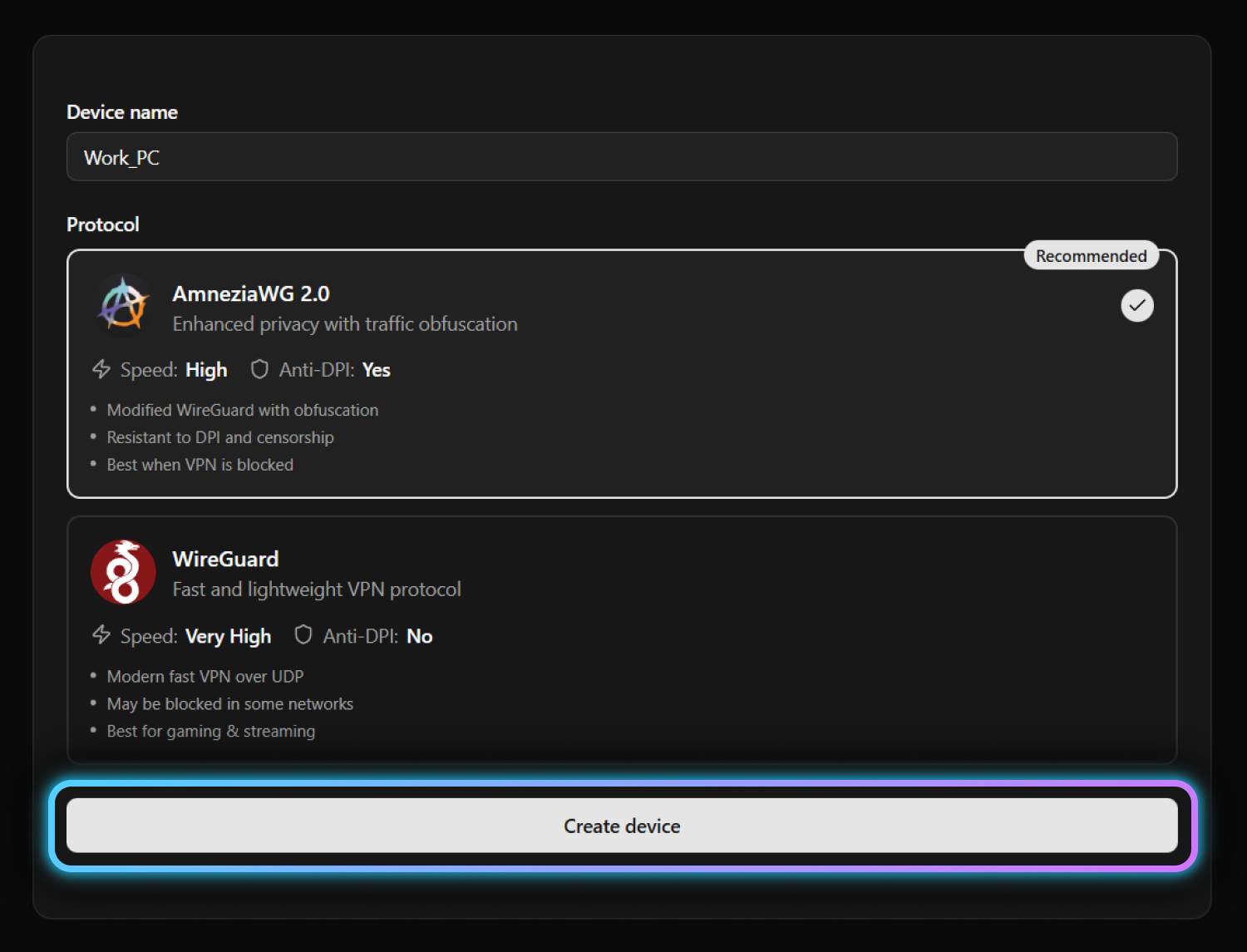This screenshot has height=952, width=1247.
Task: Click the lightning icon beside Speed: Very High
Action: point(101,635)
